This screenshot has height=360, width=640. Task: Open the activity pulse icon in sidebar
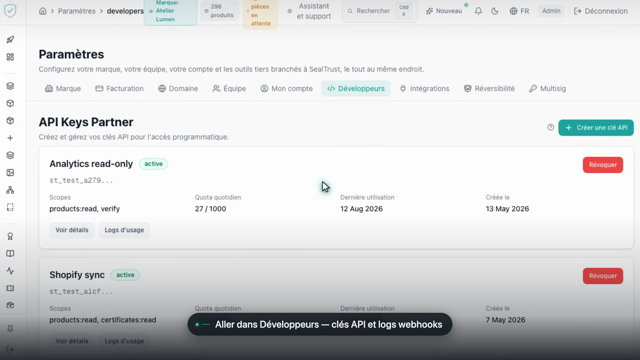click(x=10, y=271)
